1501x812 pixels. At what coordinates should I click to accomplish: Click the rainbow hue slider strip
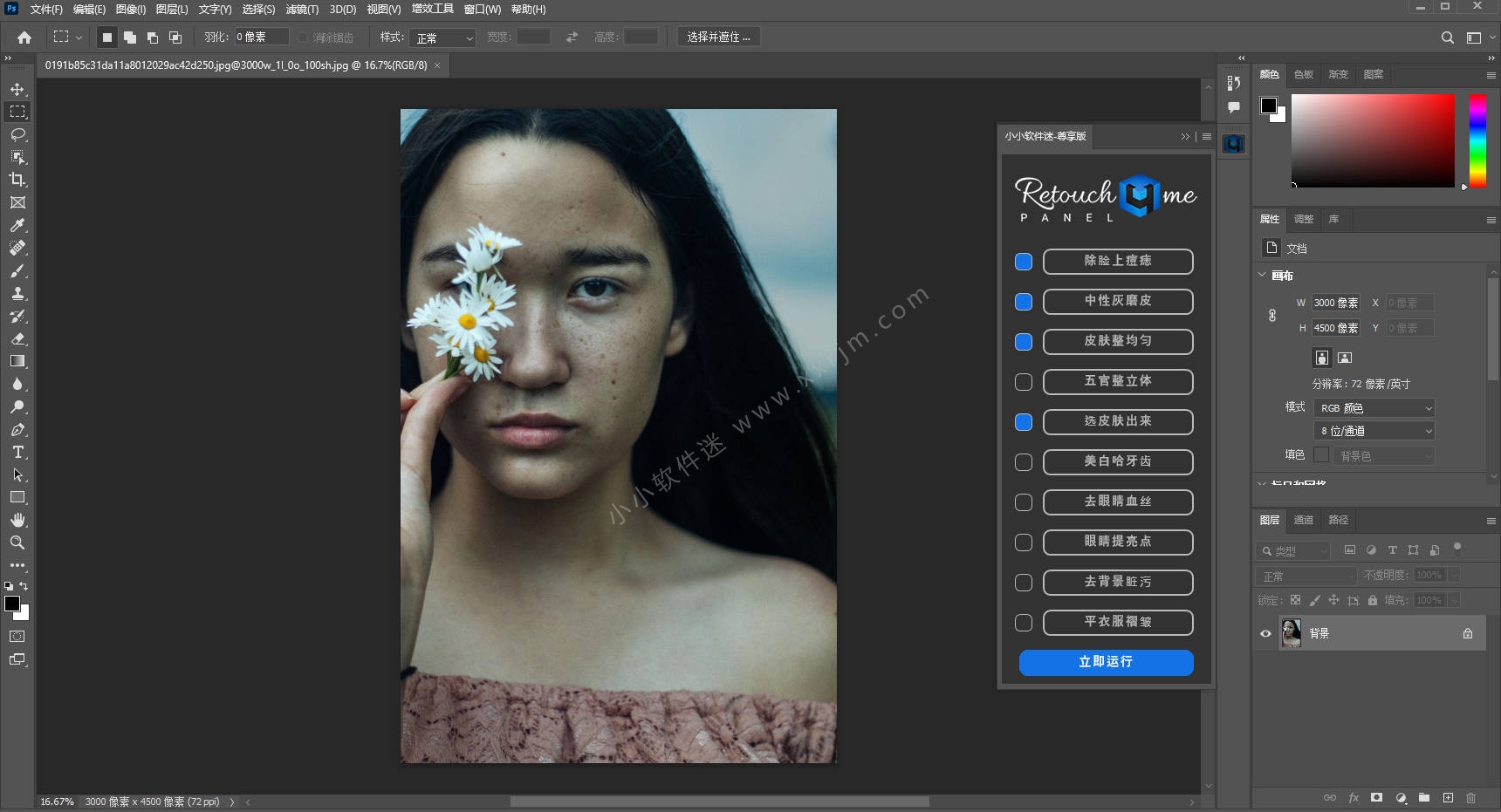(x=1477, y=140)
